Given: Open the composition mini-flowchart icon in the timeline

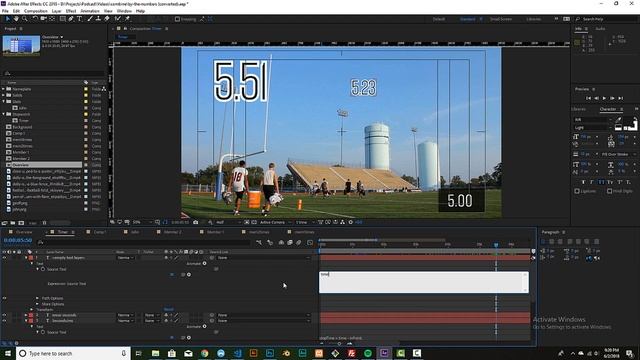Looking at the screenshot, I should (259, 242).
